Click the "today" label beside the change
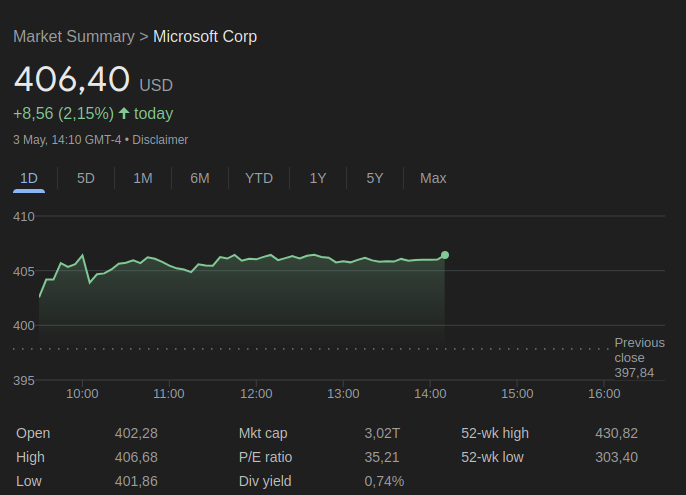This screenshot has height=495, width=686. pyautogui.click(x=154, y=114)
